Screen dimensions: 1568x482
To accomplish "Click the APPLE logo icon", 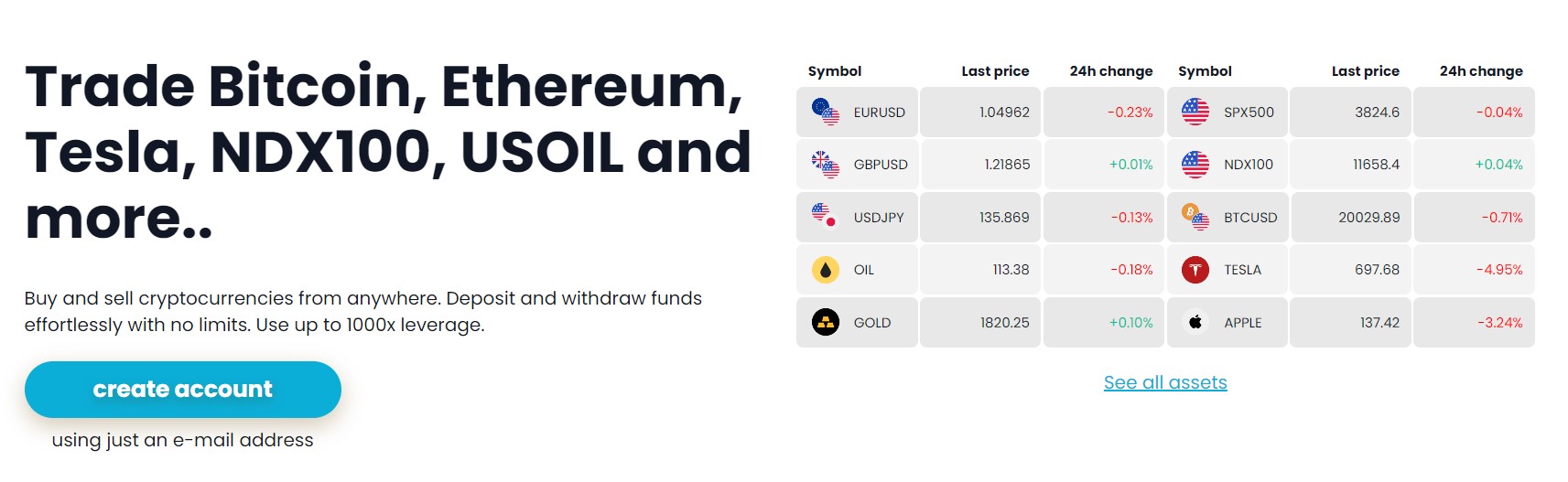I will [x=1195, y=322].
